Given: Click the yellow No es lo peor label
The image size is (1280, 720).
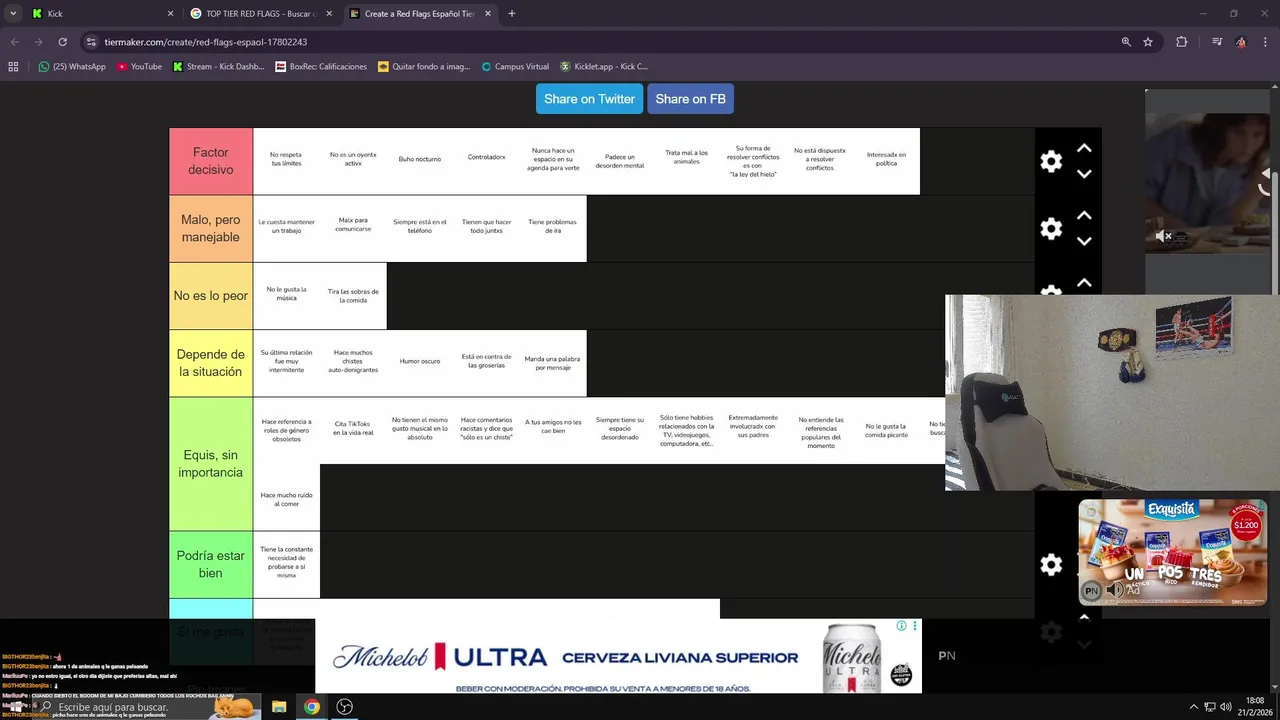Looking at the screenshot, I should pos(211,296).
